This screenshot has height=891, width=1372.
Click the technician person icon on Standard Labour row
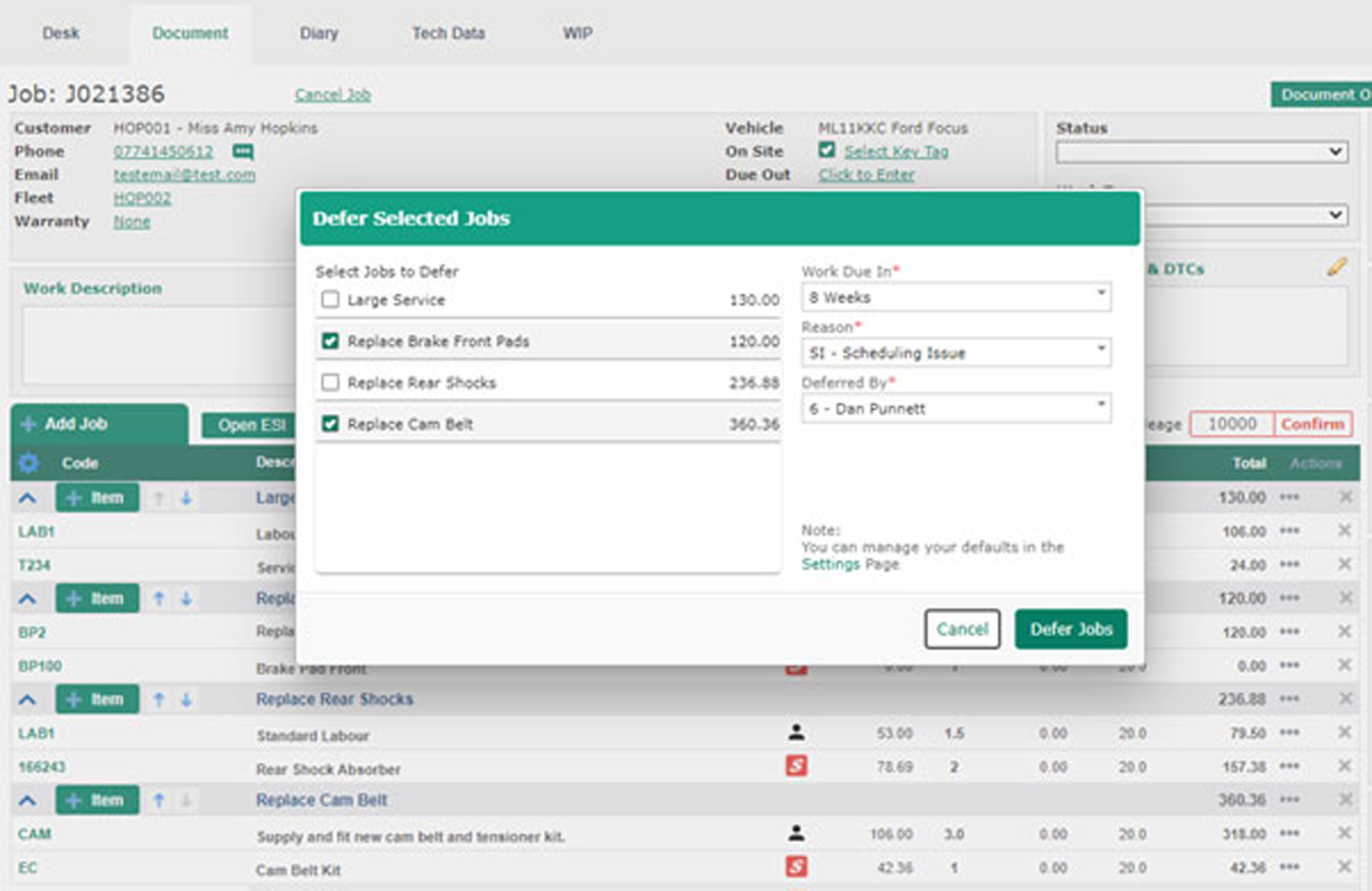point(796,733)
